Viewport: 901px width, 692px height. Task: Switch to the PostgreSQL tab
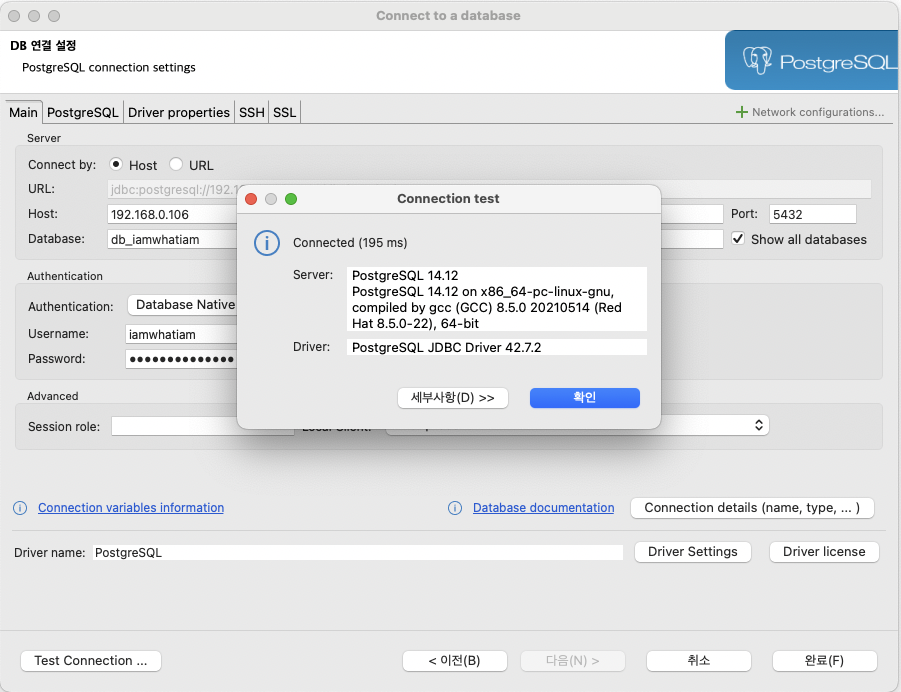[x=83, y=112]
